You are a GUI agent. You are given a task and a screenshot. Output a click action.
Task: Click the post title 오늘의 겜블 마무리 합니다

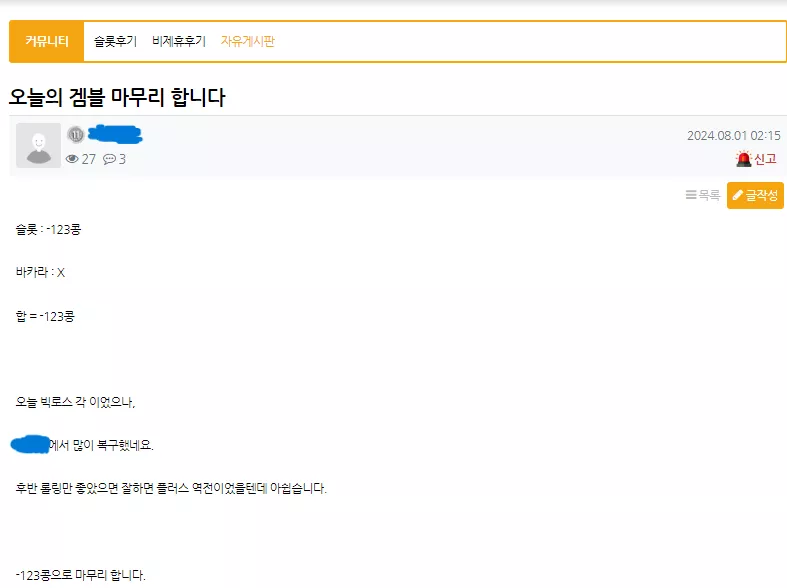pos(117,97)
